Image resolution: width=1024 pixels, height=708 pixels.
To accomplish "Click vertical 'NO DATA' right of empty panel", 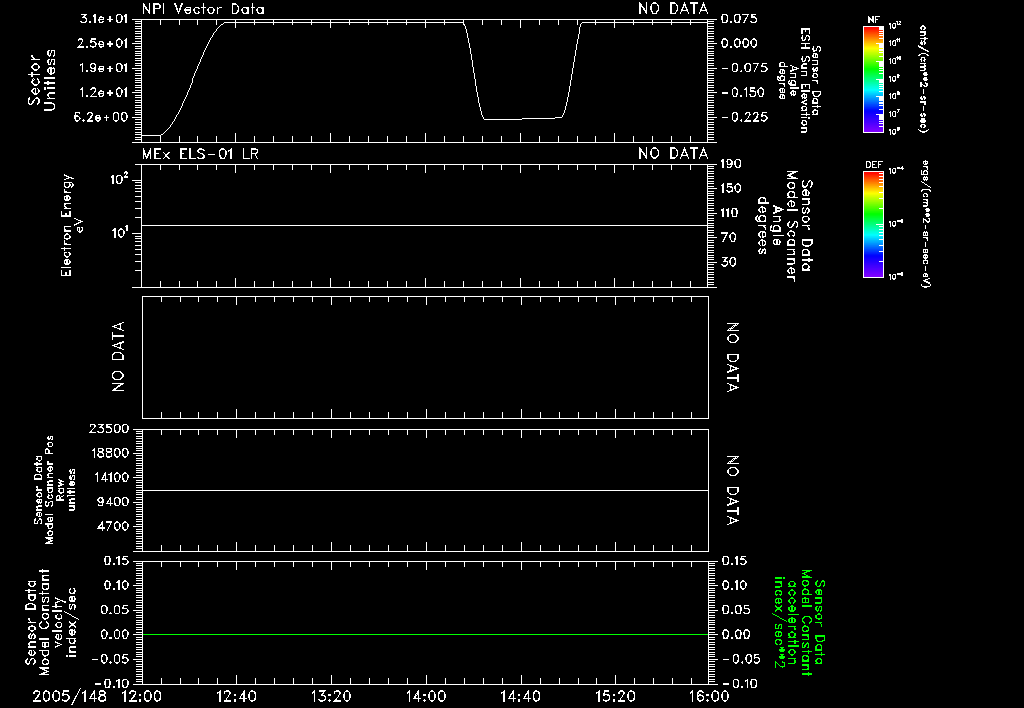I will click(732, 357).
